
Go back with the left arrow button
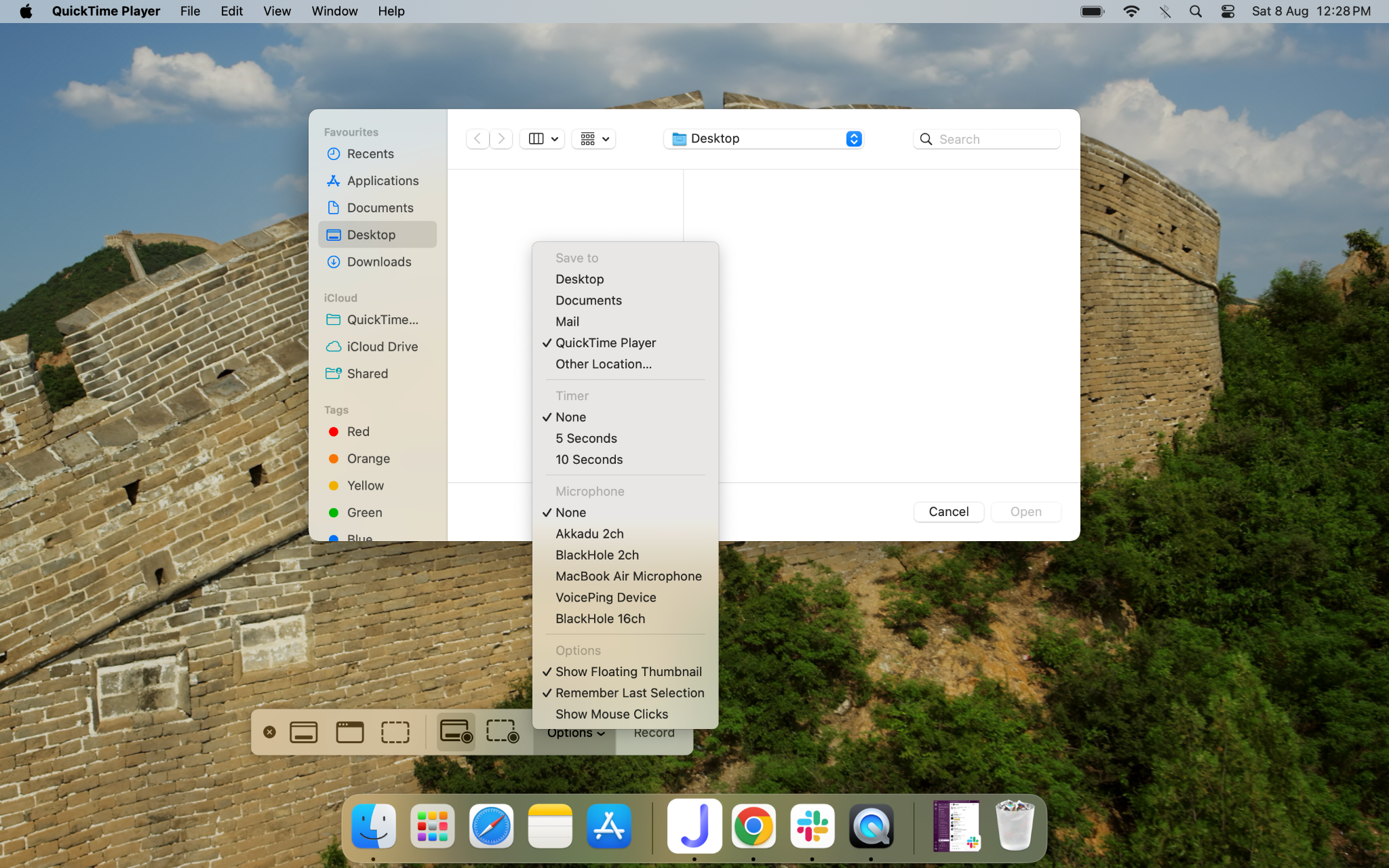[477, 139]
